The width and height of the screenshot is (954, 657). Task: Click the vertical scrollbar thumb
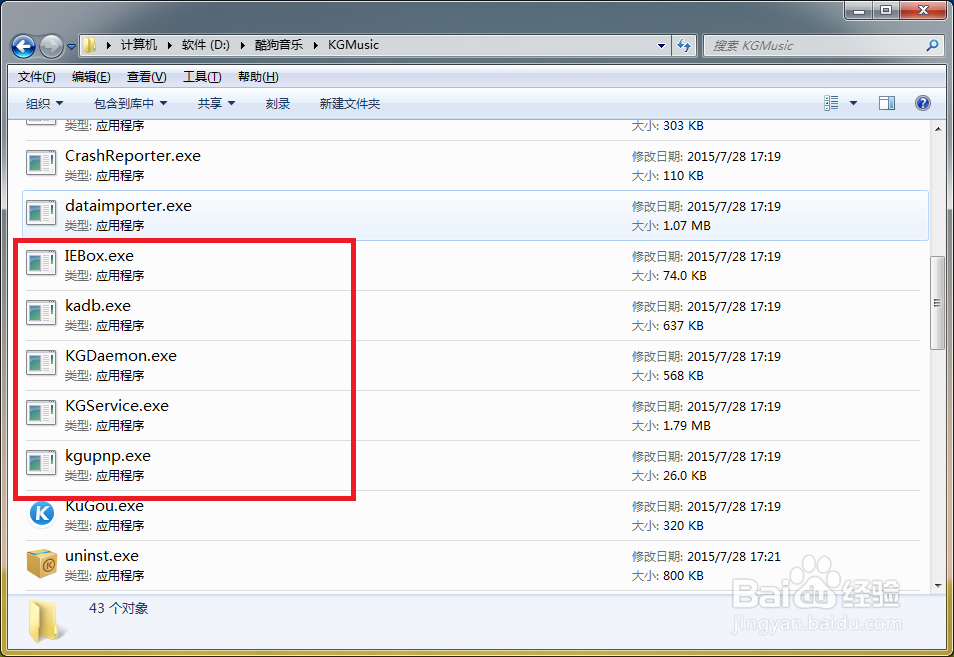[x=938, y=303]
